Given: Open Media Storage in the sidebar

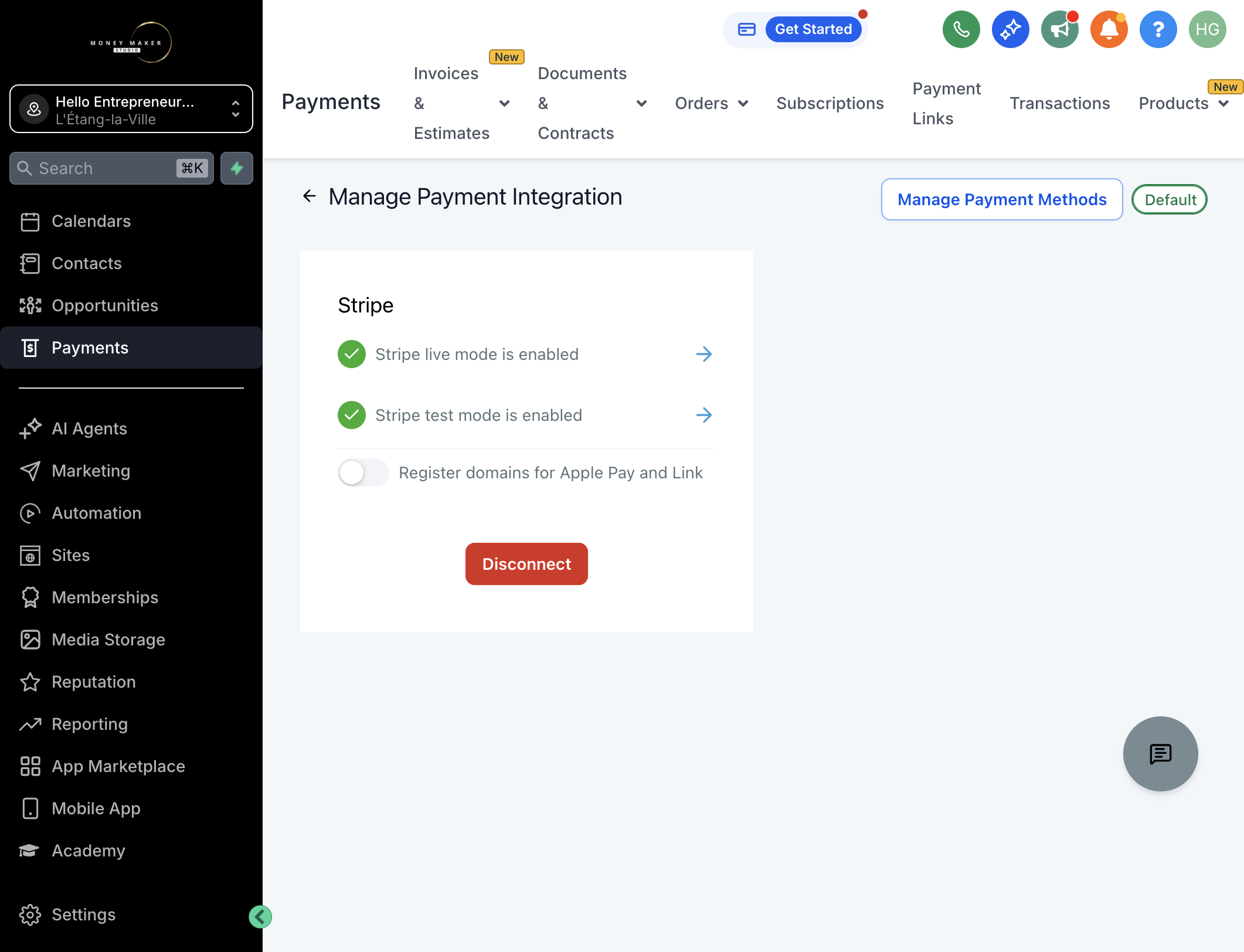Looking at the screenshot, I should point(131,640).
